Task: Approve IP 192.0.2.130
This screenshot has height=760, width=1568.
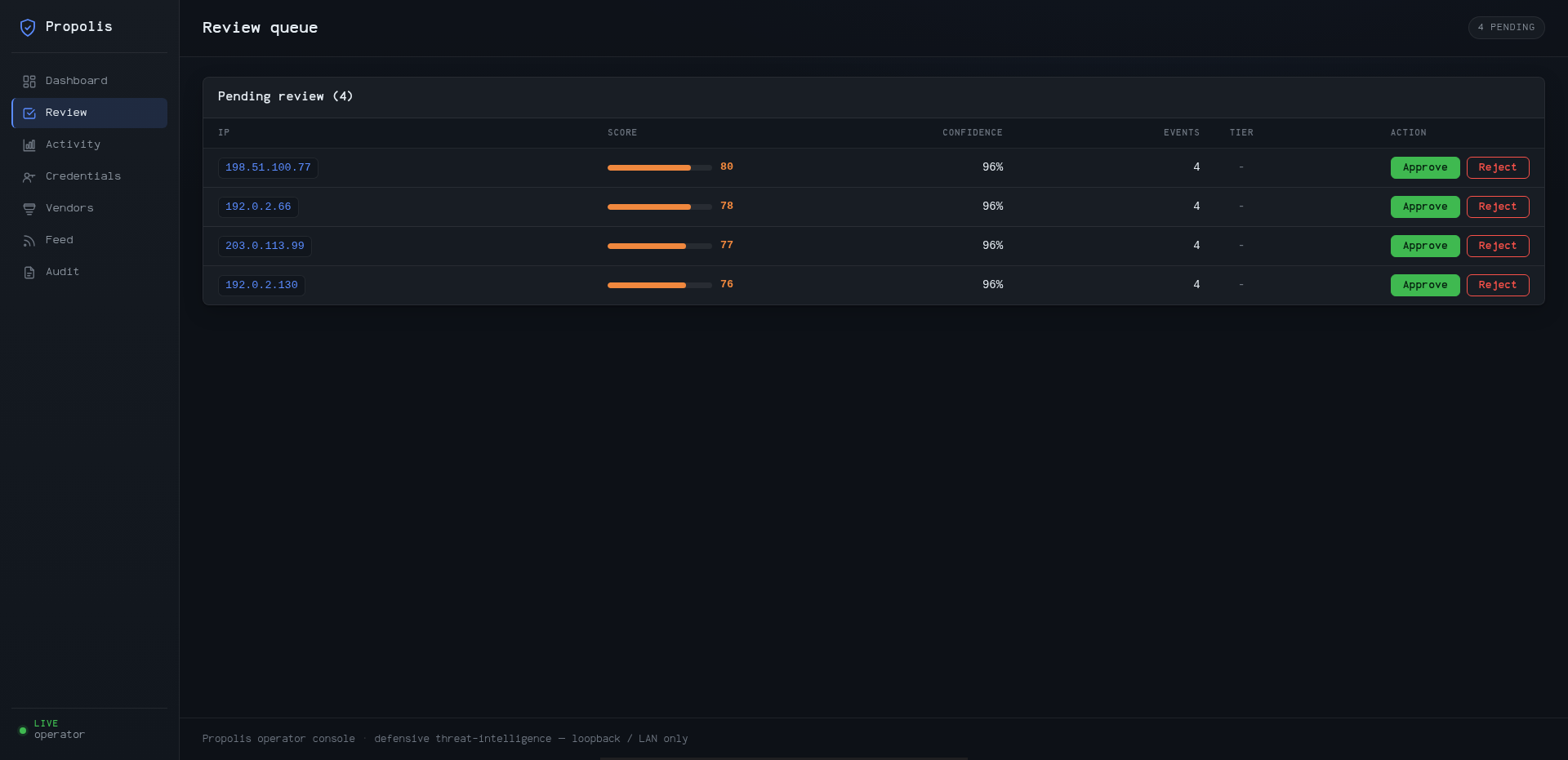Action: [1425, 285]
